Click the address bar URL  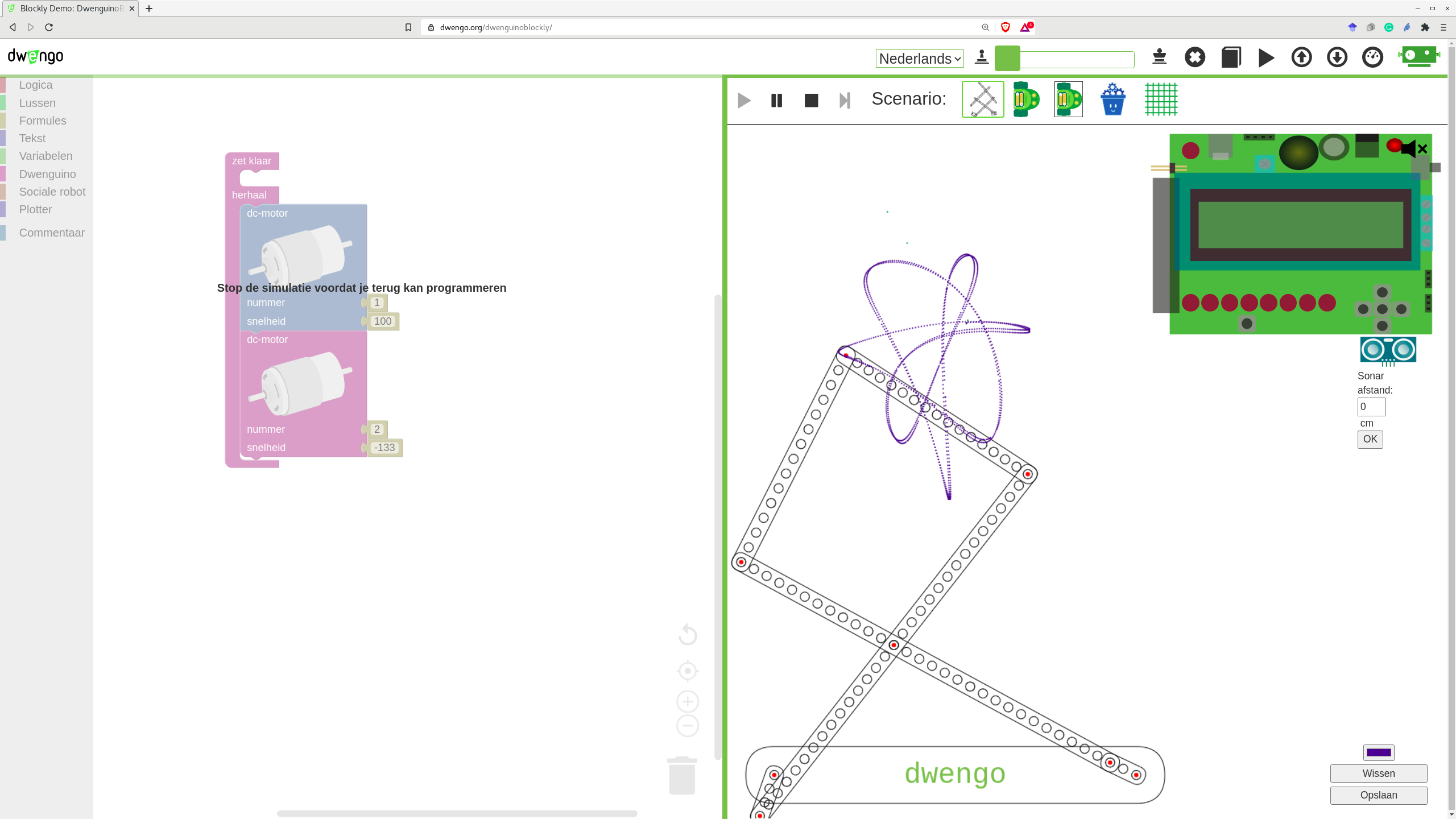pos(495,27)
